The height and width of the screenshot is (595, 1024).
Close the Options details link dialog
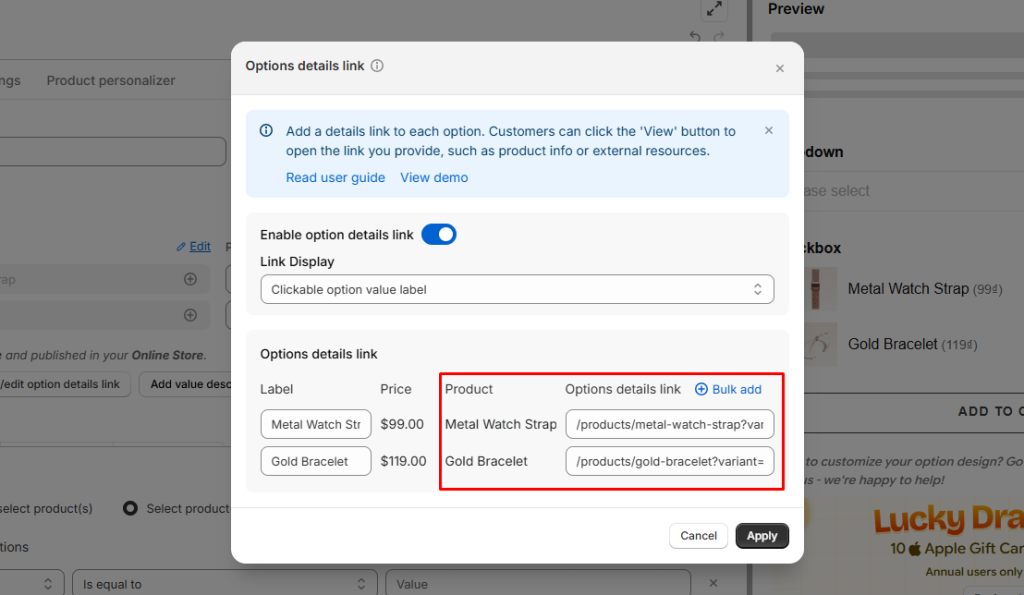780,68
